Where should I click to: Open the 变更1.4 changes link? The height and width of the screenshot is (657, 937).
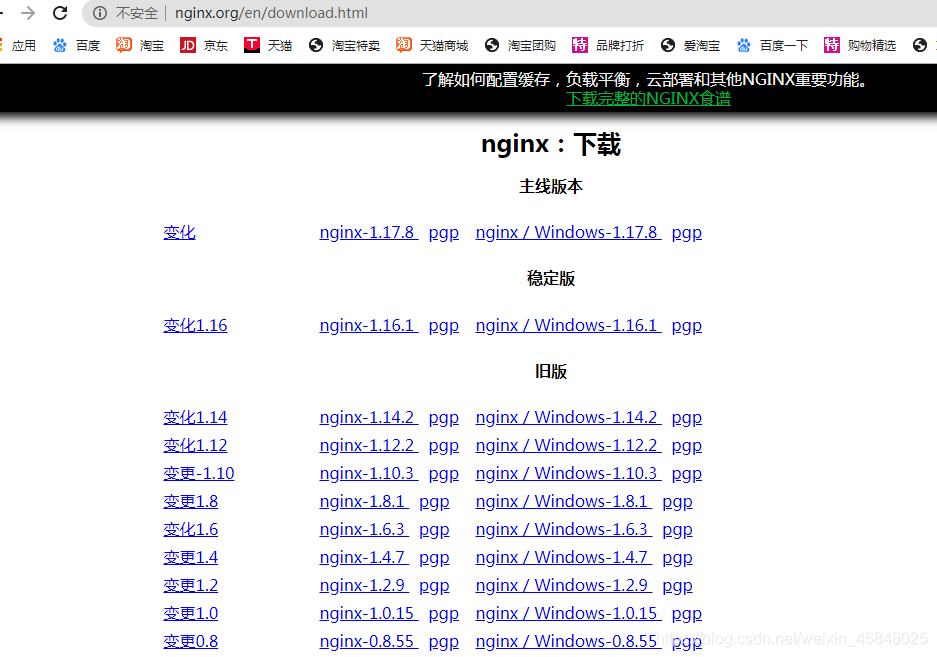point(191,558)
